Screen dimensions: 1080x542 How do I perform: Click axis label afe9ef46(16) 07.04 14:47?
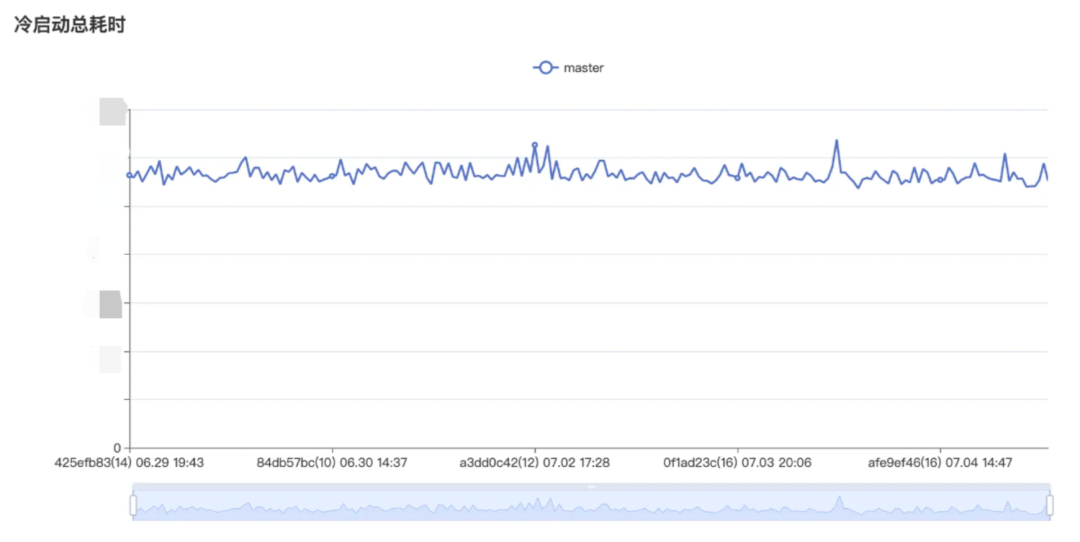point(940,463)
